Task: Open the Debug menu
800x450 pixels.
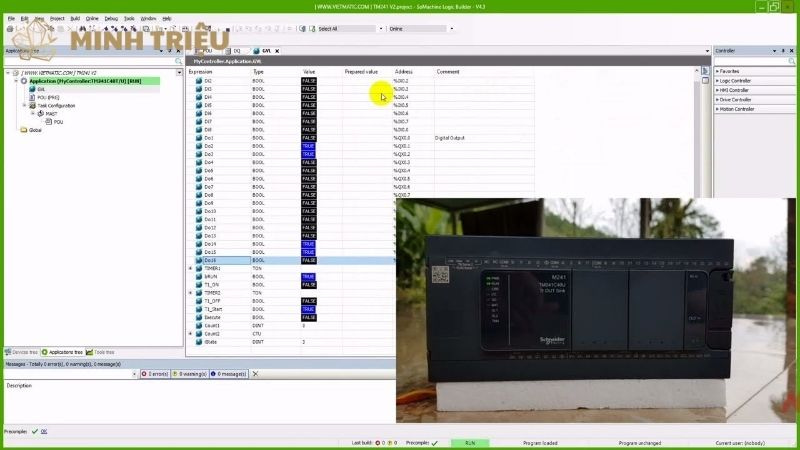Action: point(110,18)
